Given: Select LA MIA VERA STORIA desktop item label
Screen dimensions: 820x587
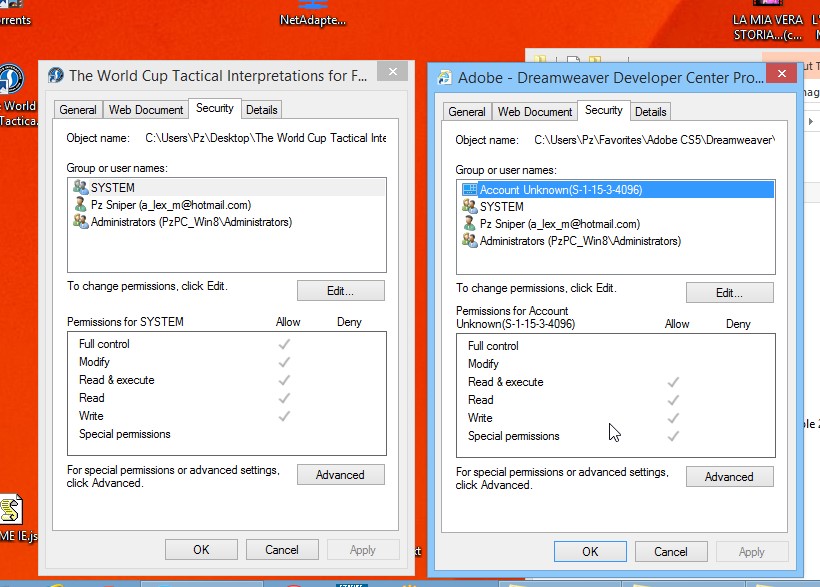Looking at the screenshot, I should tap(768, 27).
